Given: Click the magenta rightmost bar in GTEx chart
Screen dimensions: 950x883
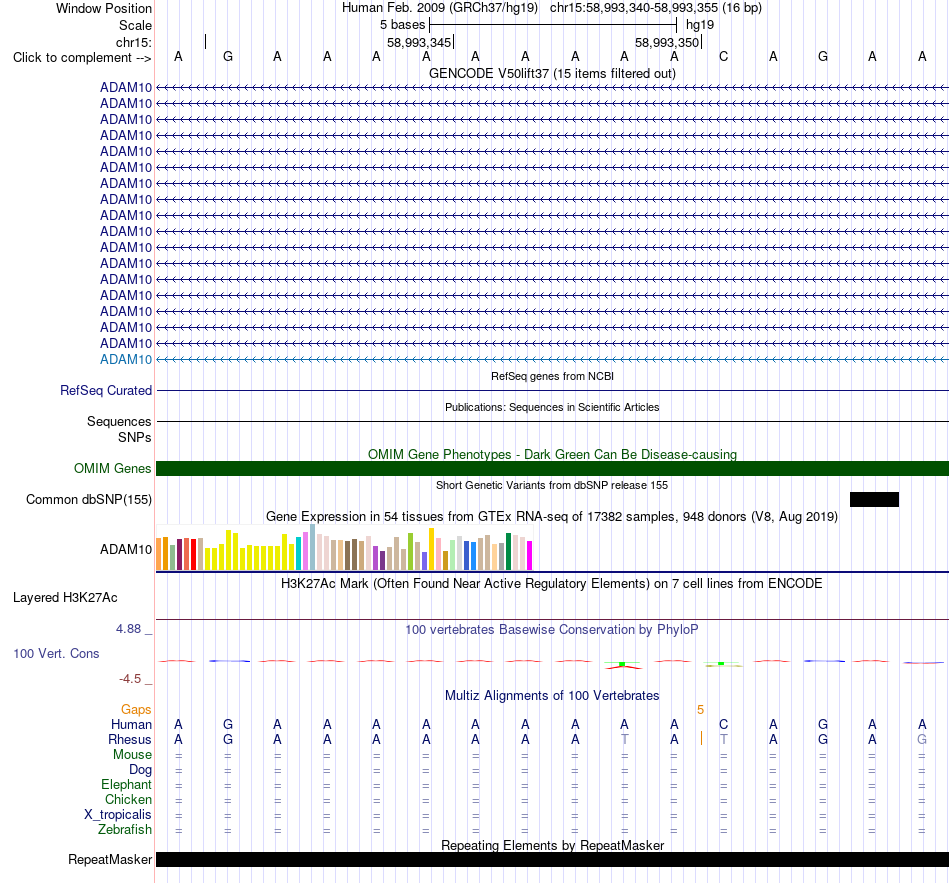Looking at the screenshot, I should coord(529,555).
